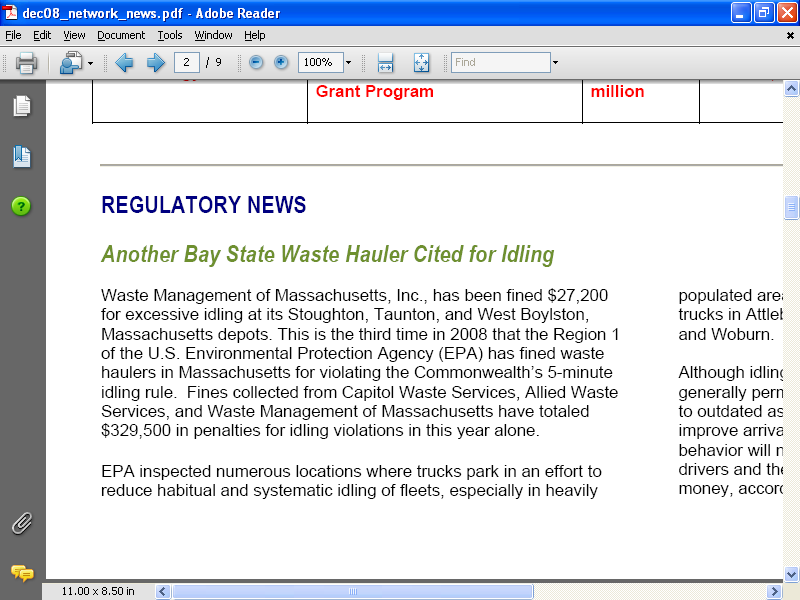This screenshot has height=600, width=800.
Task: Open the zoom level dropdown arrow
Action: coord(348,63)
